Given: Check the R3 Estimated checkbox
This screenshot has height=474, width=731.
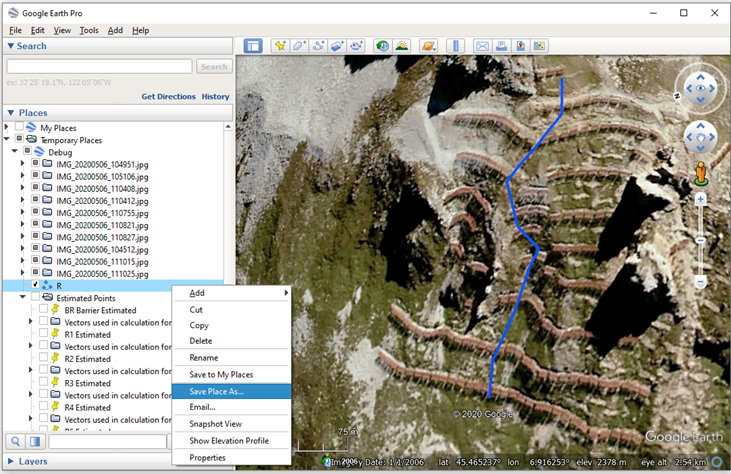Looking at the screenshot, I should [x=43, y=381].
